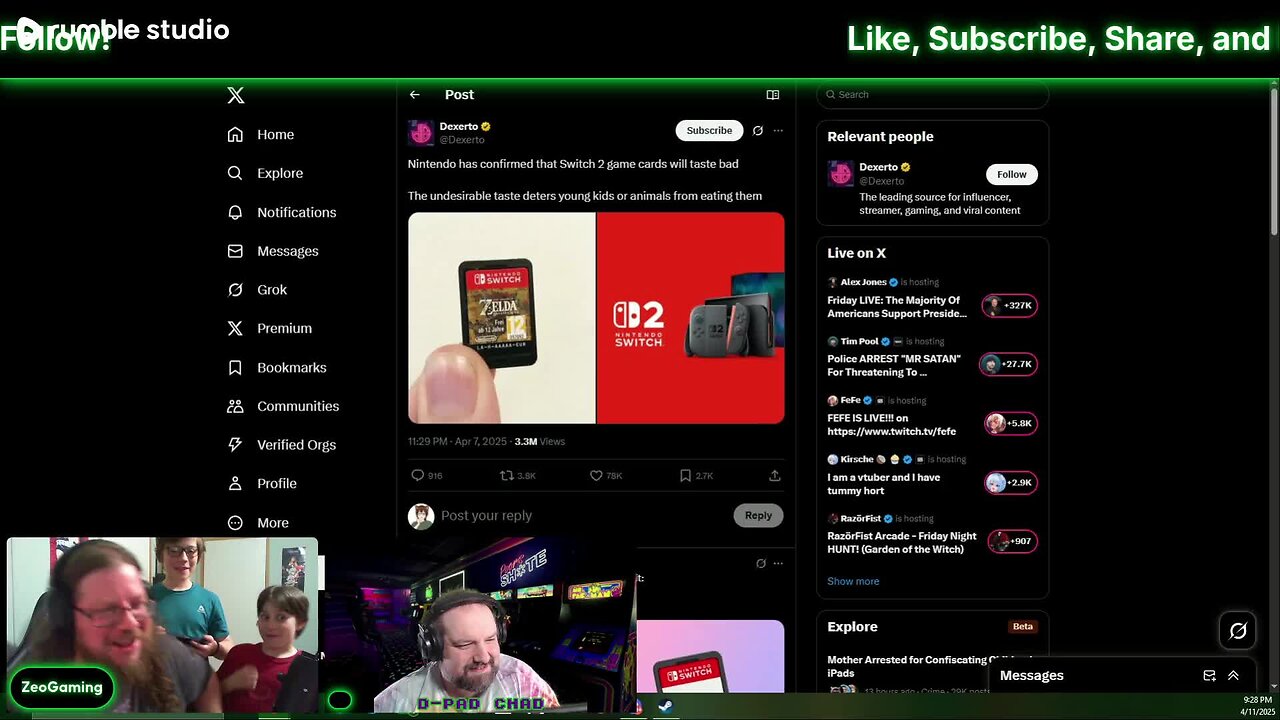Viewport: 1280px width, 720px height.
Task: Click the 3.3M Views count
Action: point(539,441)
